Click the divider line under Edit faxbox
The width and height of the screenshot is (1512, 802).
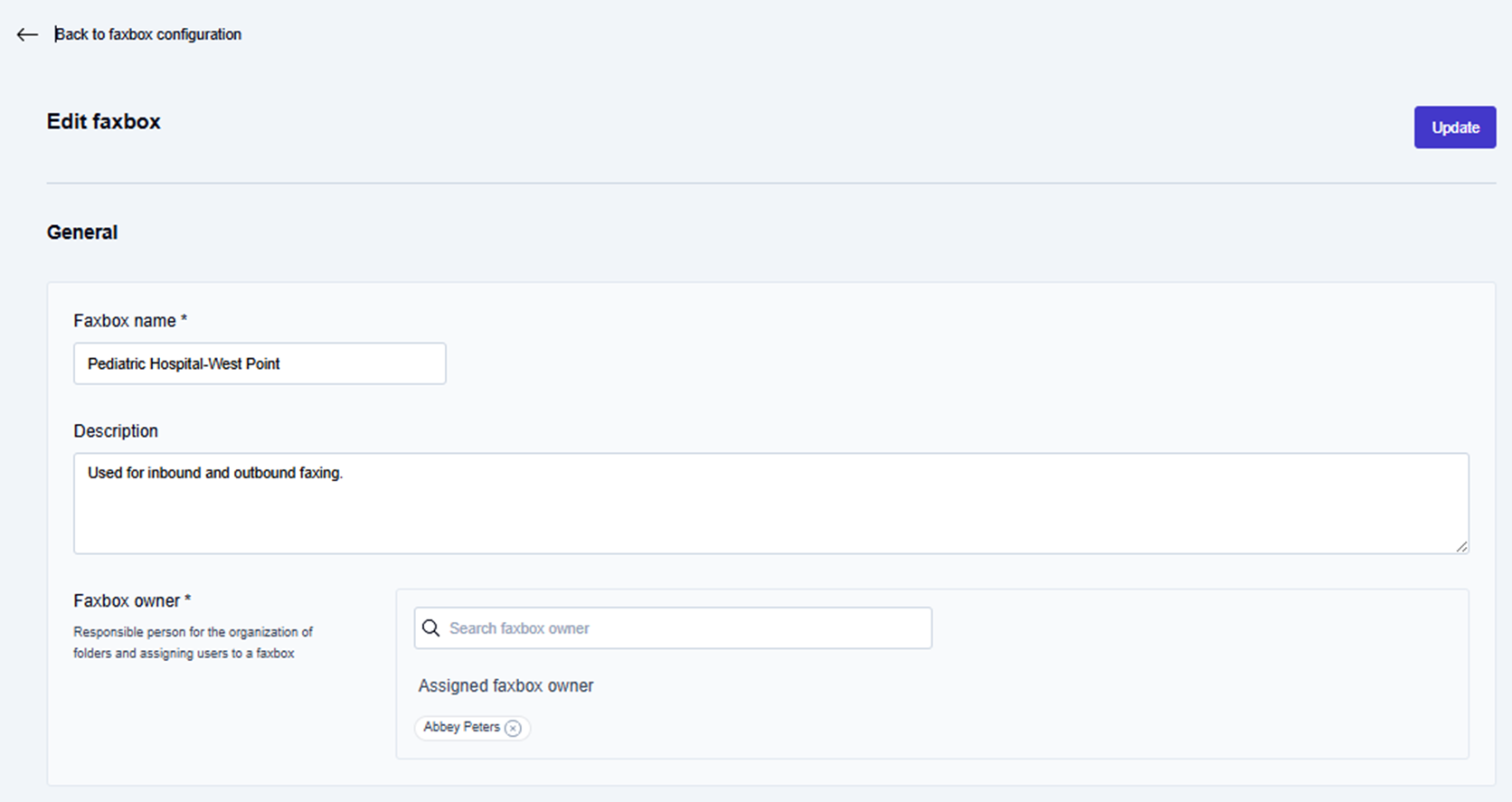click(770, 184)
